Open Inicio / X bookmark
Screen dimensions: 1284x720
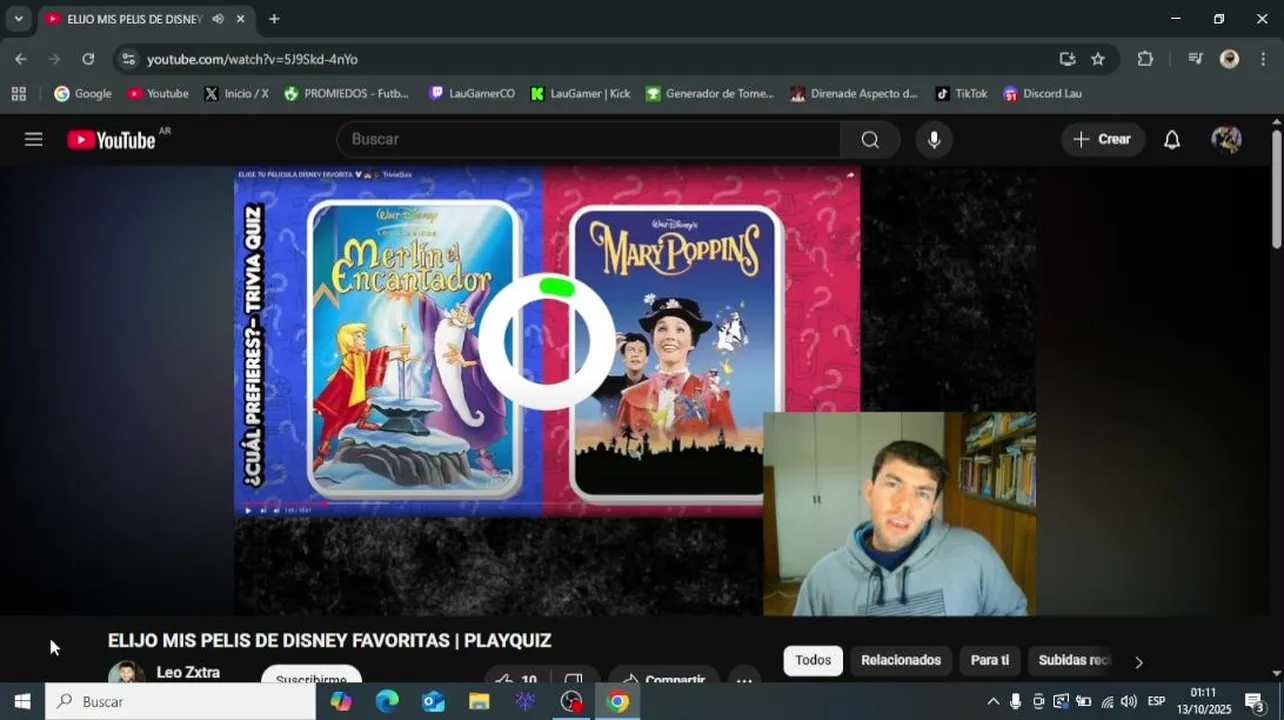[x=236, y=93]
